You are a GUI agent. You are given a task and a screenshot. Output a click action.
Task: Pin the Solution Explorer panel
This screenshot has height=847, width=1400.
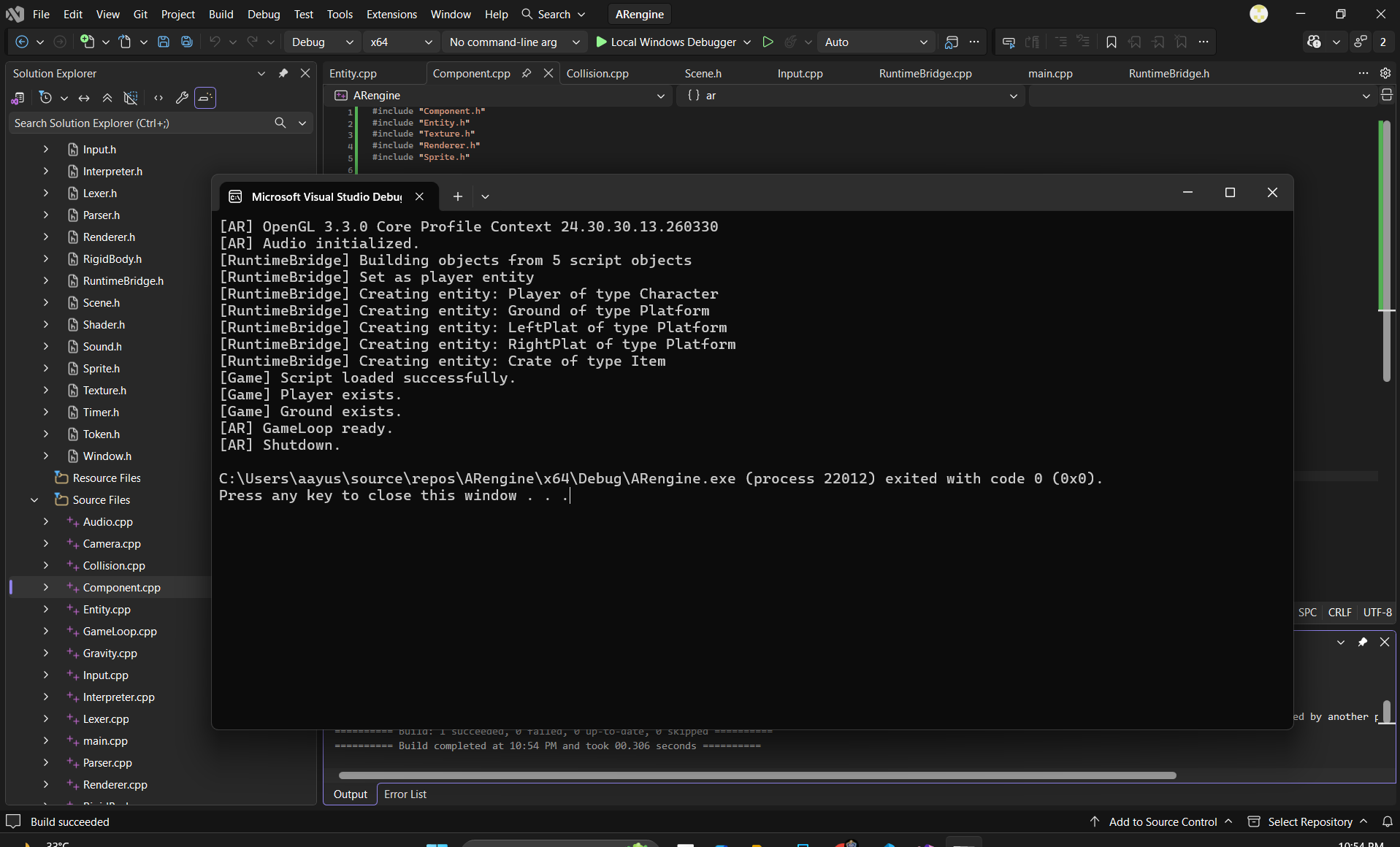tap(283, 74)
